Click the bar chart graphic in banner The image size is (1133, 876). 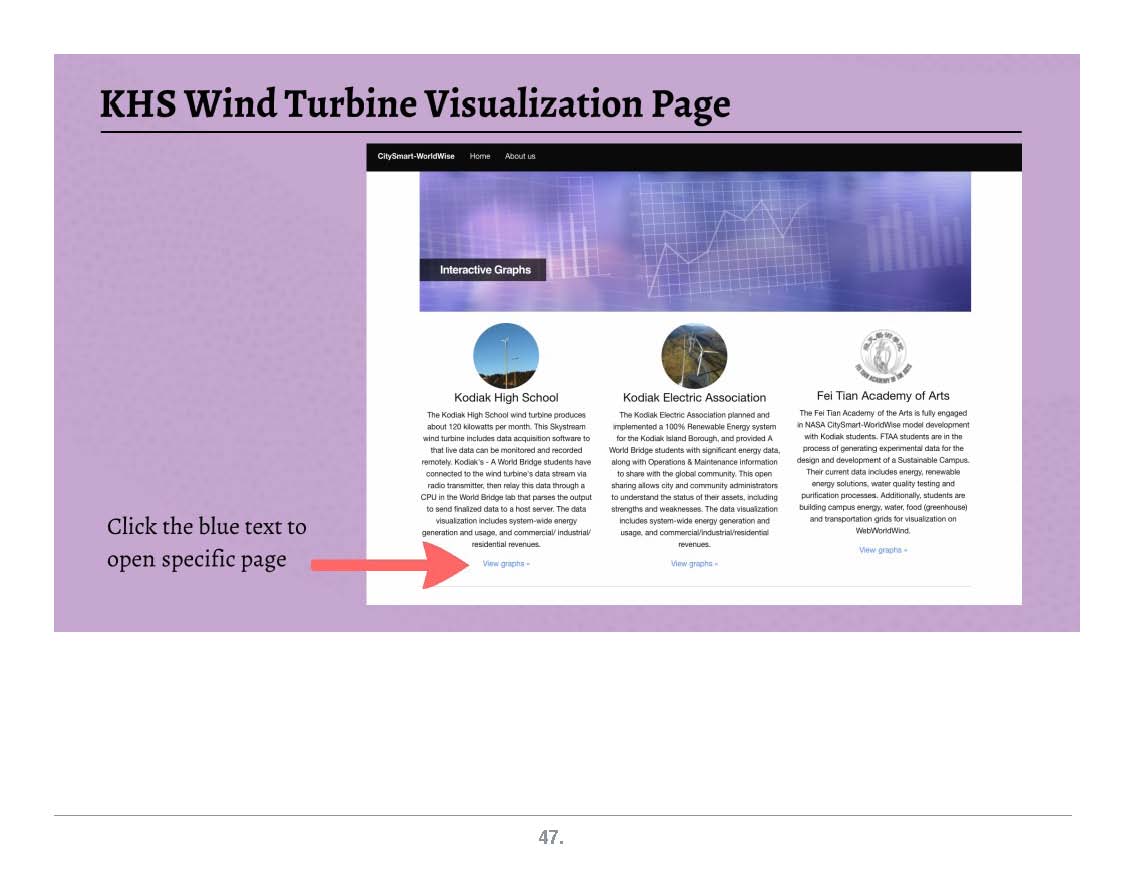910,240
